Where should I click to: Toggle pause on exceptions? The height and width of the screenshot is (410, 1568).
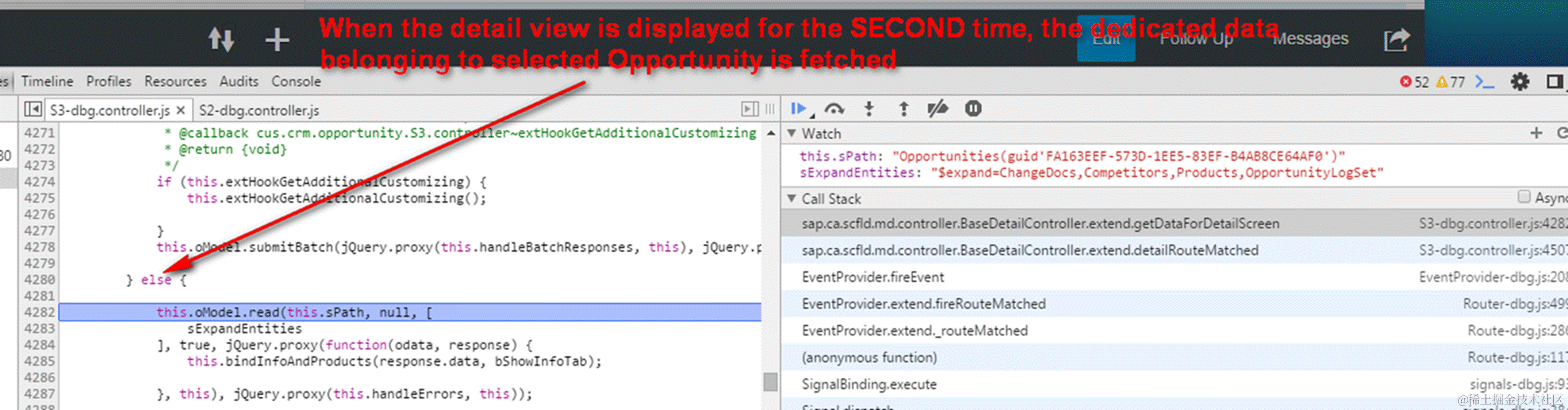coord(973,109)
